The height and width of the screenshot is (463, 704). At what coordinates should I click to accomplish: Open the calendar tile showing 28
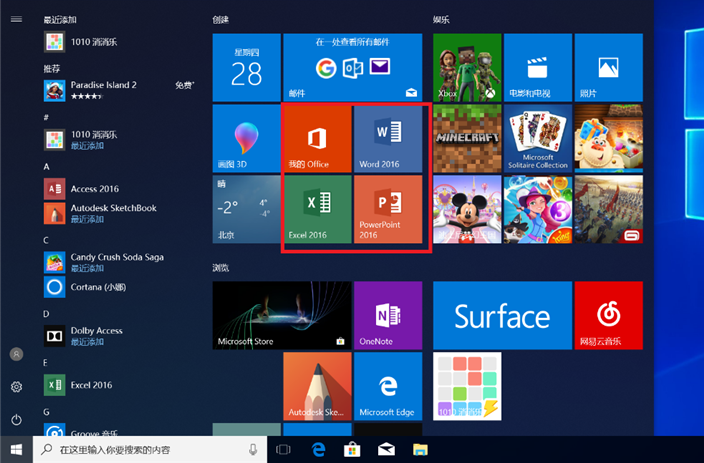coord(246,68)
